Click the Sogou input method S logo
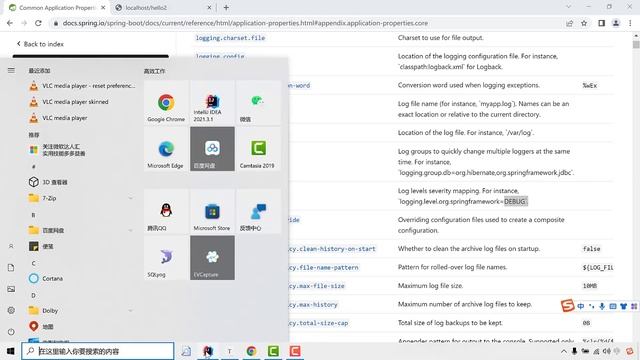Image resolution: width=640 pixels, height=360 pixels. pyautogui.click(x=567, y=305)
